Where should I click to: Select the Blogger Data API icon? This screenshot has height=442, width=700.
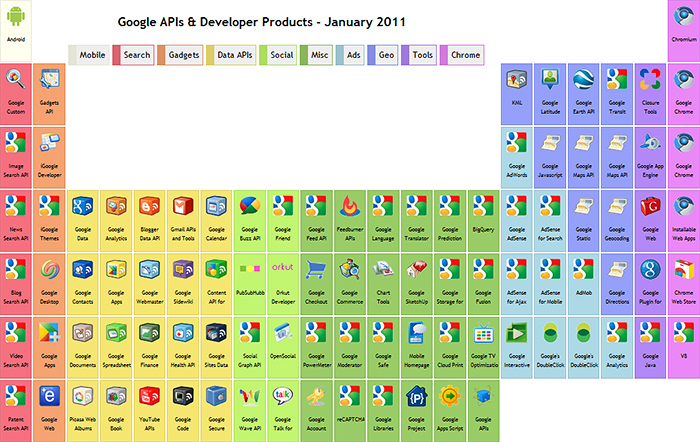150,206
